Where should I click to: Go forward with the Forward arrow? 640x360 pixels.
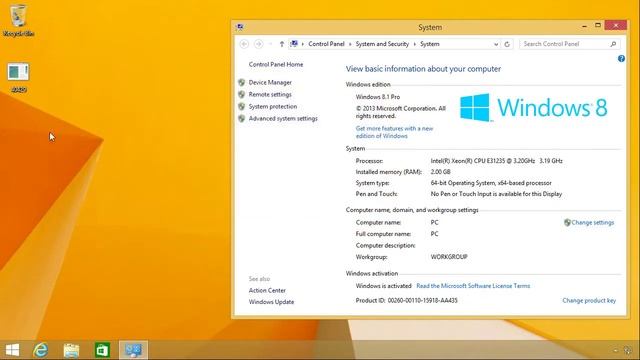pyautogui.click(x=258, y=44)
